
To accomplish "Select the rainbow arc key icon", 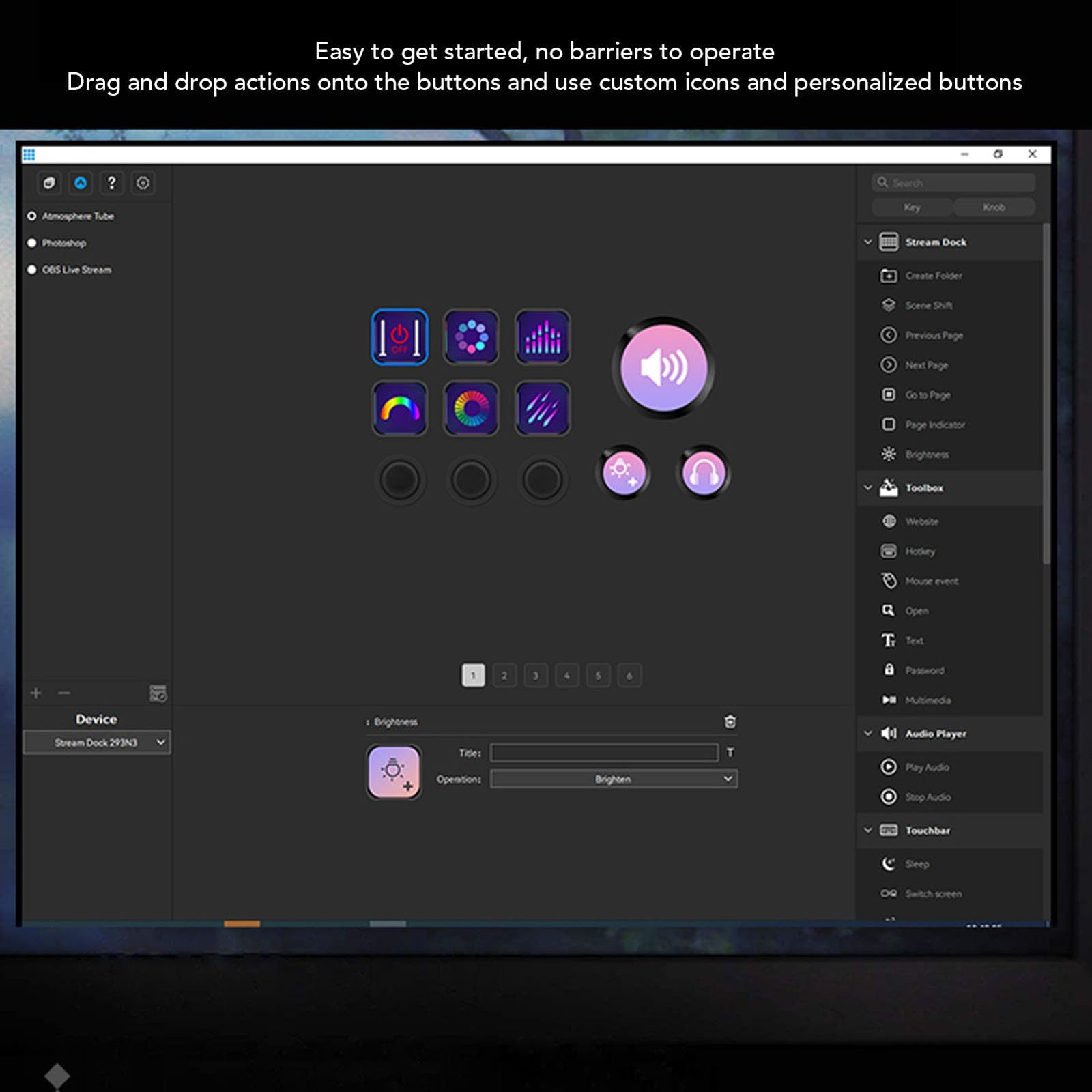I will coord(400,408).
